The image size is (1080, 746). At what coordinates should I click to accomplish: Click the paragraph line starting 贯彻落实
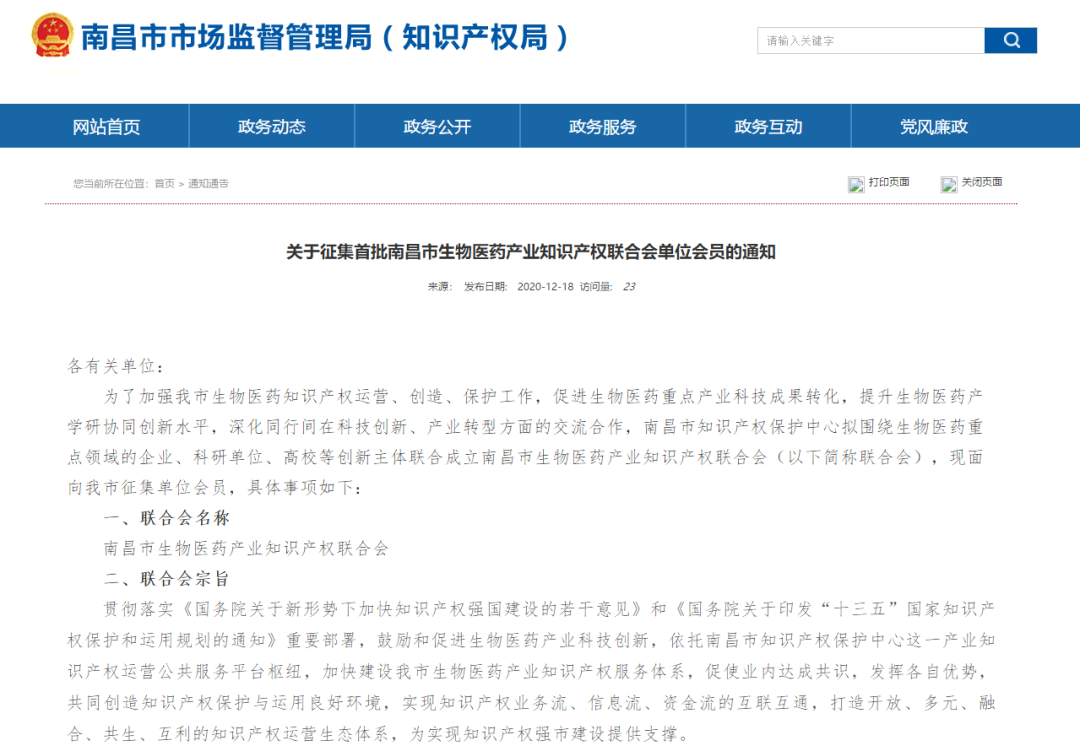[x=549, y=609]
